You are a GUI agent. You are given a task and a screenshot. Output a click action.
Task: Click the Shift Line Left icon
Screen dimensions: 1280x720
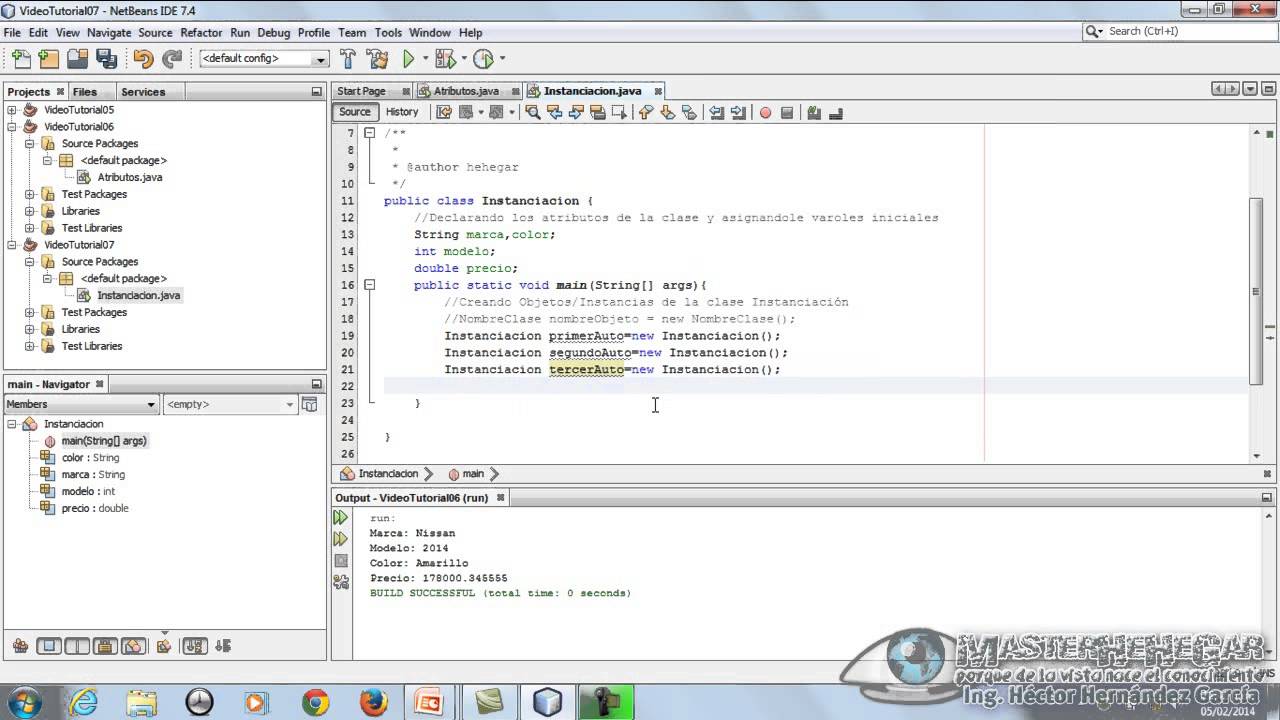pos(716,112)
